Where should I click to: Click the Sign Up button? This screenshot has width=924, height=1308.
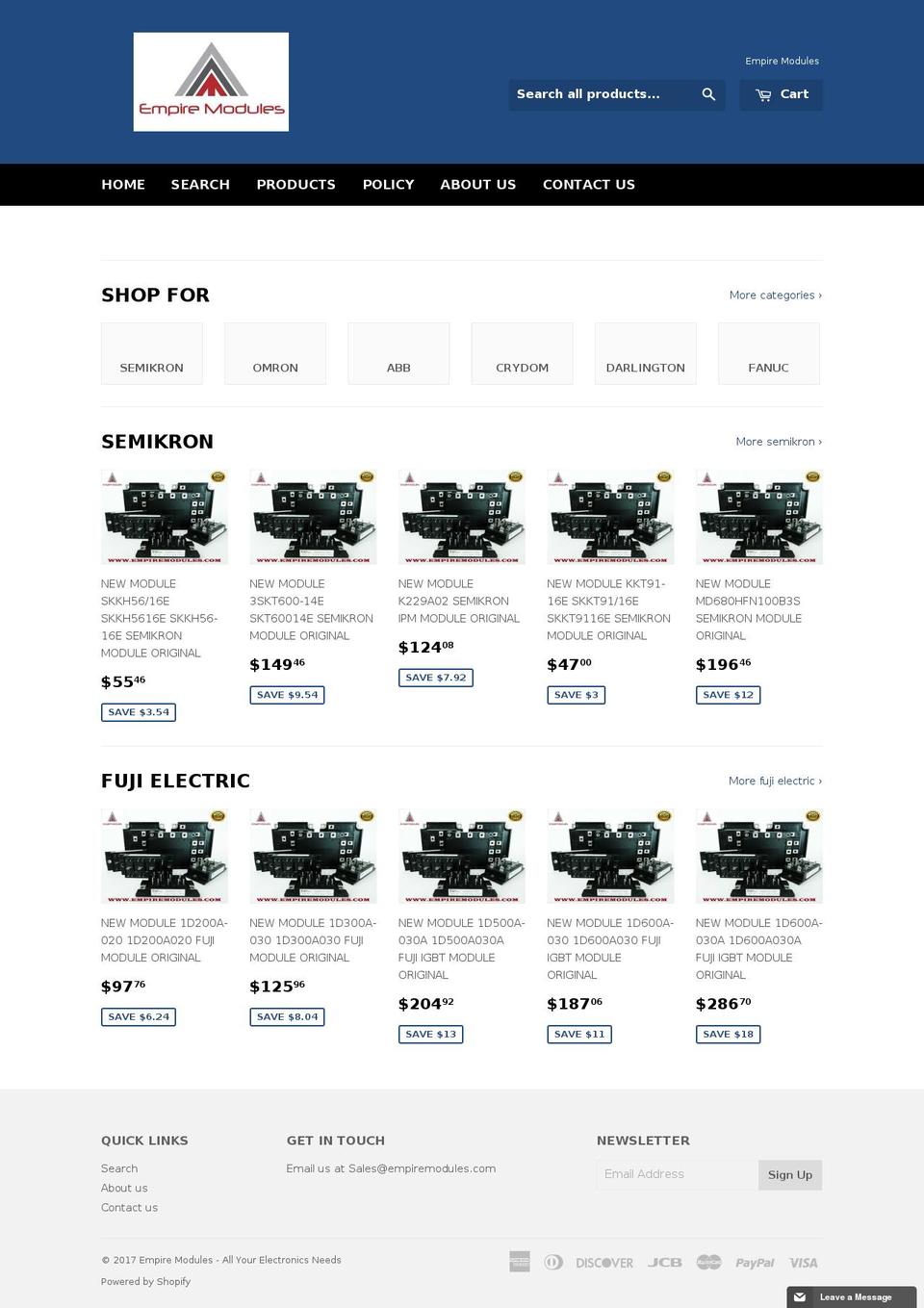789,1174
